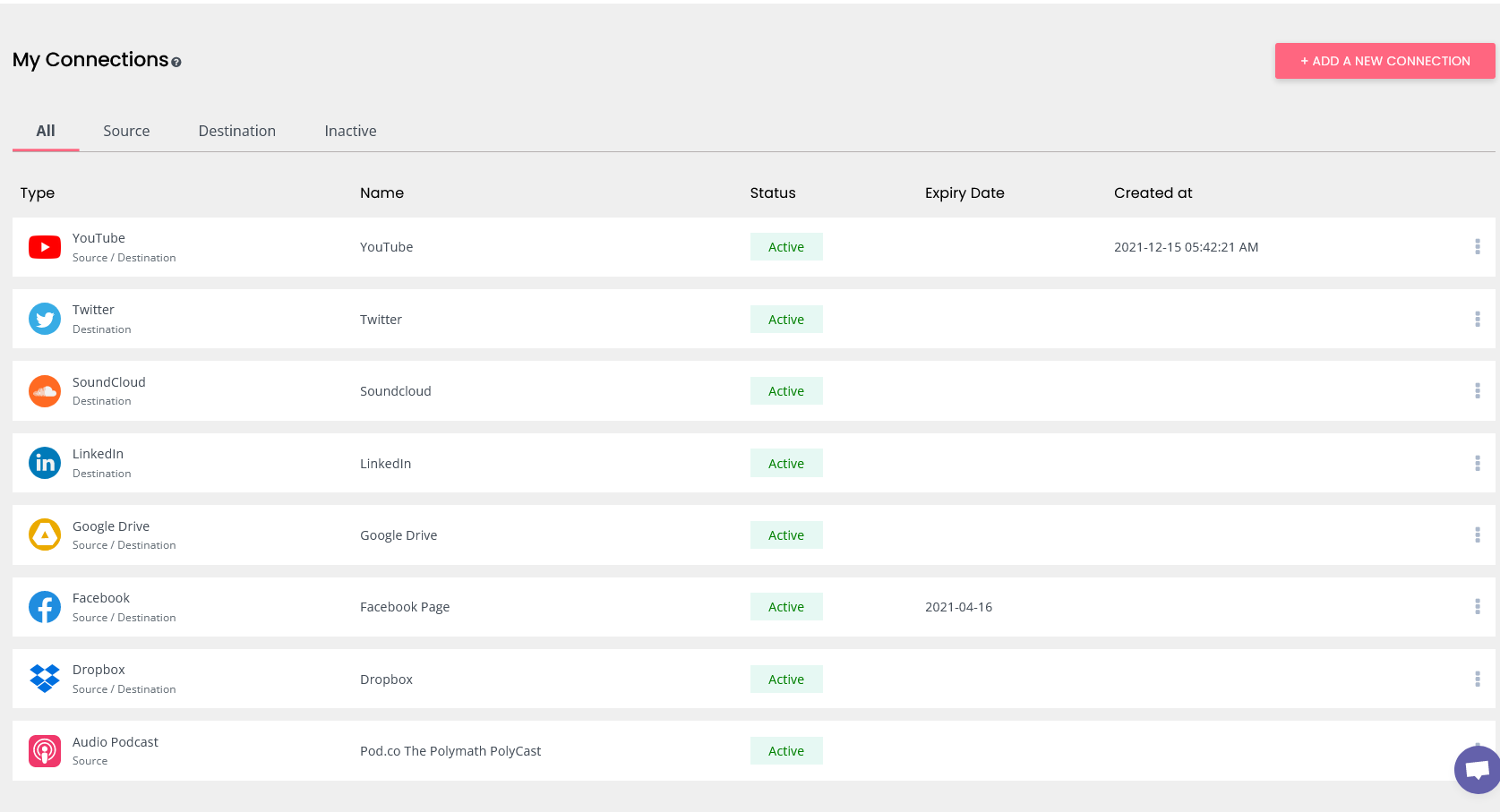
Task: Click the Google Drive icon
Action: tap(45, 534)
